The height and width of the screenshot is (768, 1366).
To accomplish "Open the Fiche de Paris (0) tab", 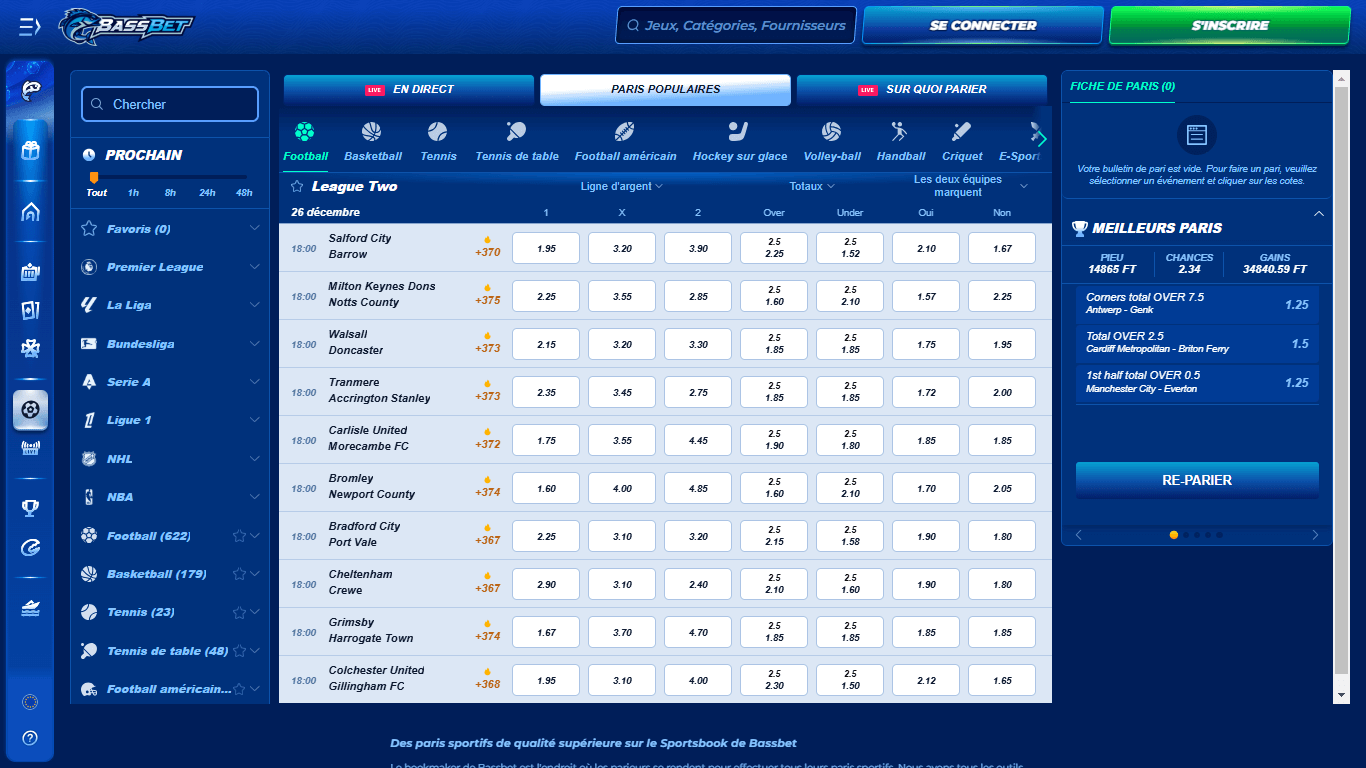I will pyautogui.click(x=1122, y=86).
